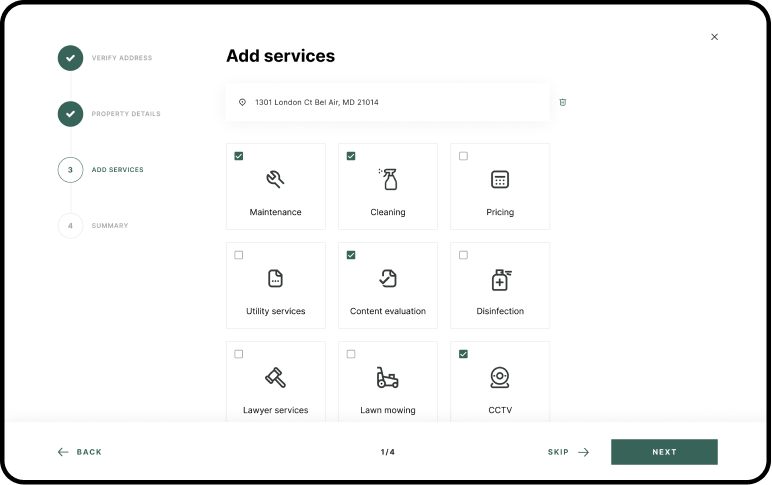This screenshot has height=485, width=772.
Task: Check the Utility services checkbox
Action: pyautogui.click(x=239, y=255)
